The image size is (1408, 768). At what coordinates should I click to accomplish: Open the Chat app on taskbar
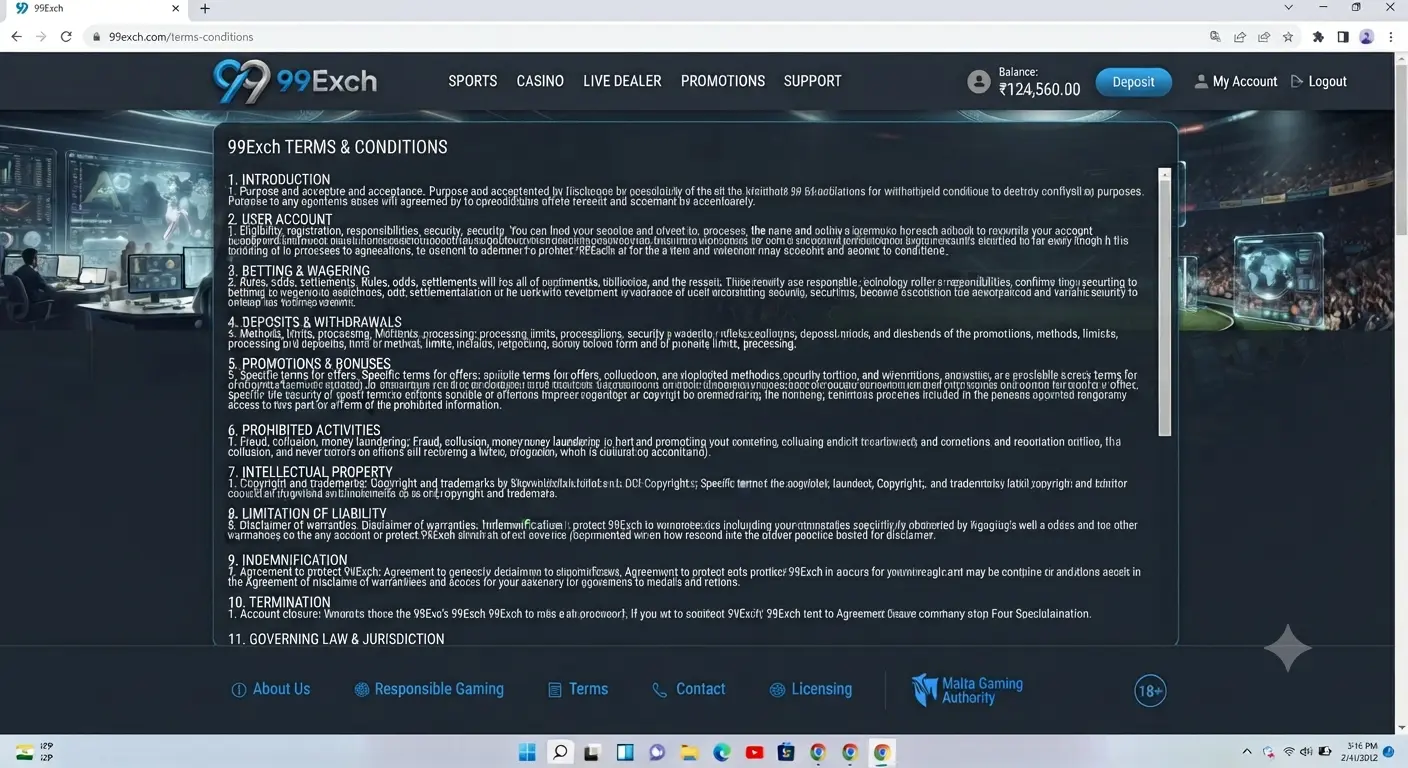(x=657, y=752)
